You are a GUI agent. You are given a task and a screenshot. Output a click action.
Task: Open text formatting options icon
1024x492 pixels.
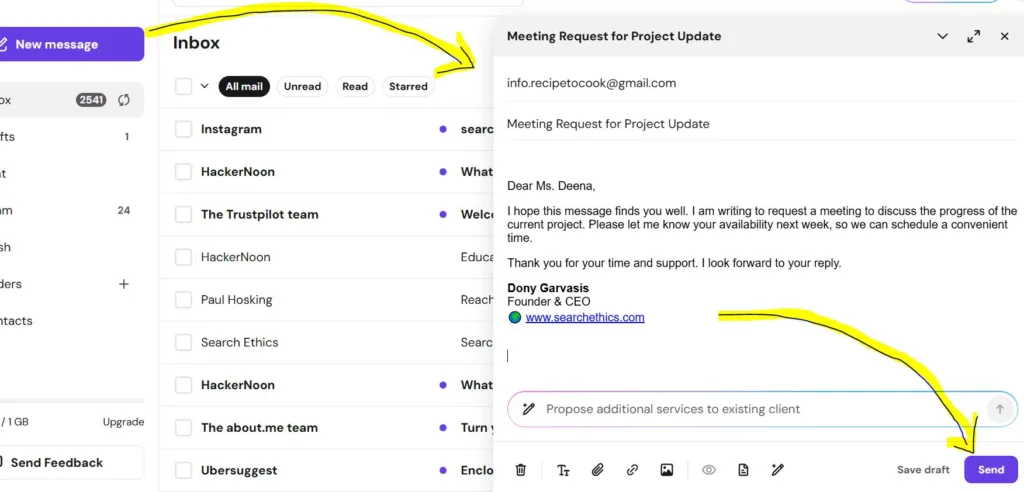pos(563,470)
